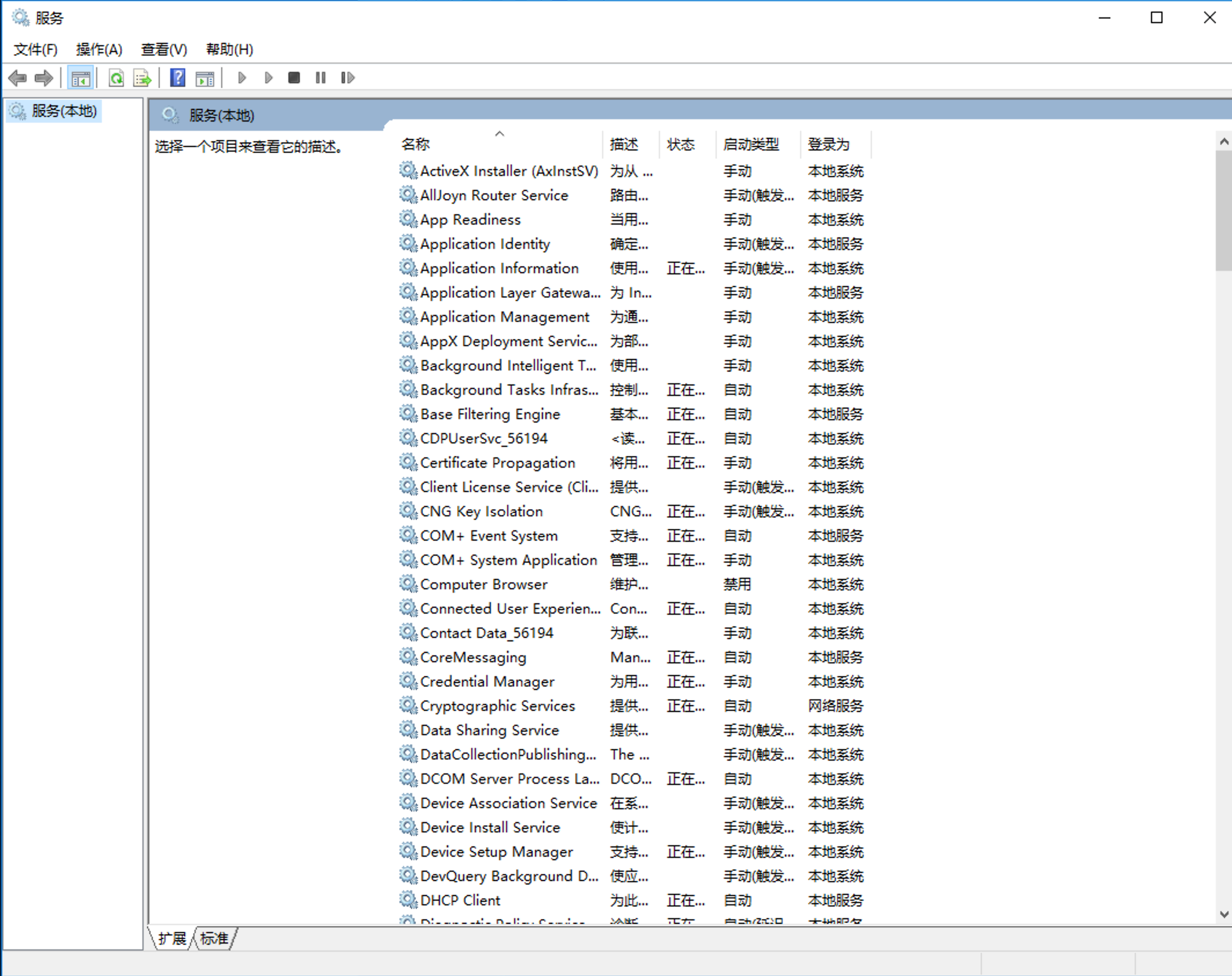Select the Computer Browser service row
The image size is (1232, 976).
coord(483,584)
